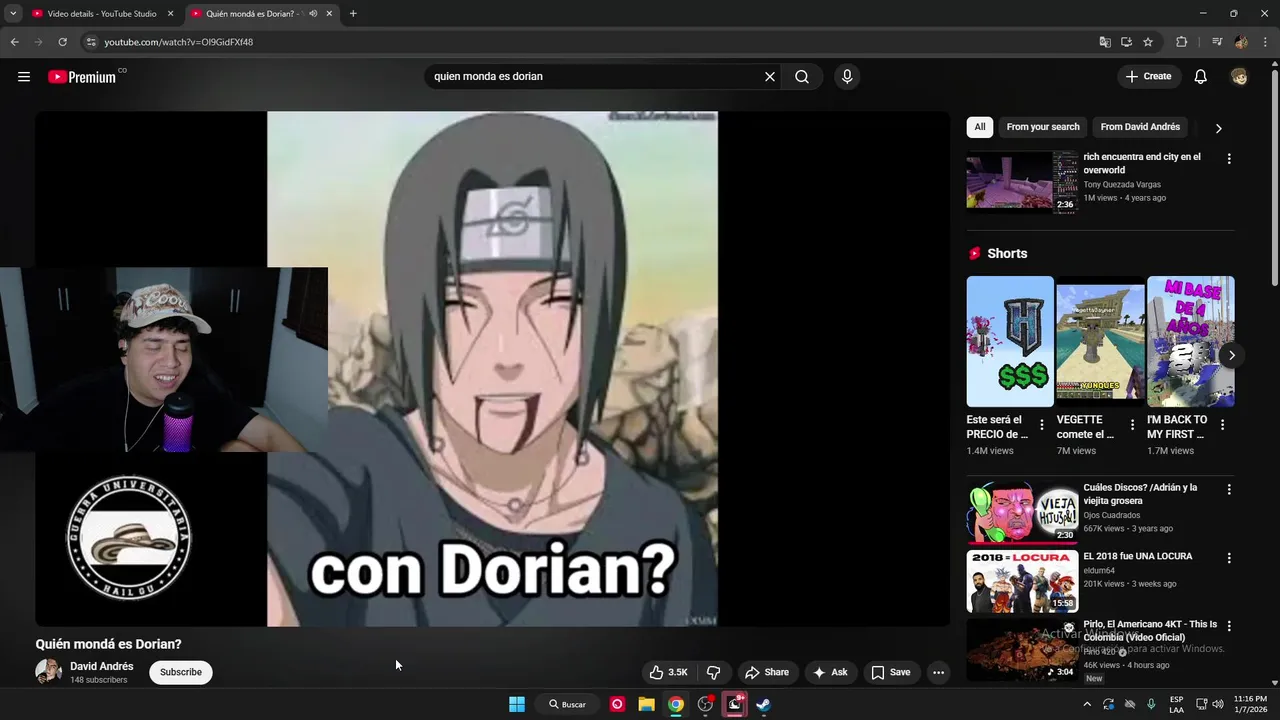This screenshot has width=1280, height=720.
Task: Mute the Quién mondá es Dorian browser tab audio
Action: point(314,14)
